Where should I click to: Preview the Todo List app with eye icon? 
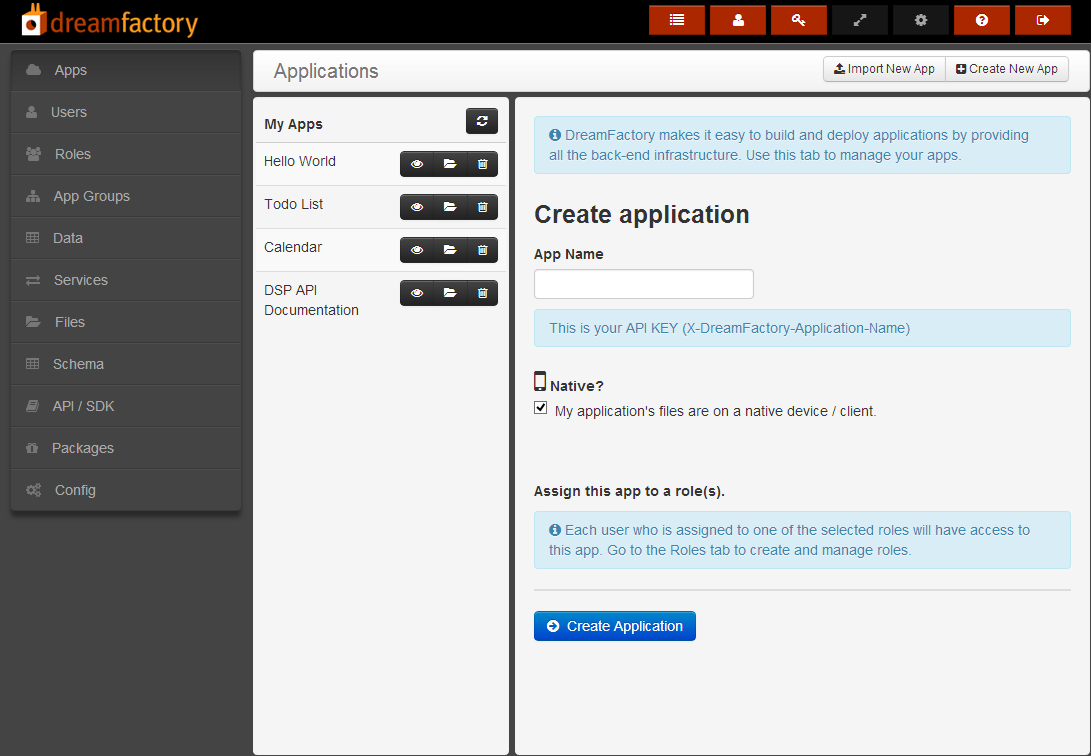tap(417, 207)
